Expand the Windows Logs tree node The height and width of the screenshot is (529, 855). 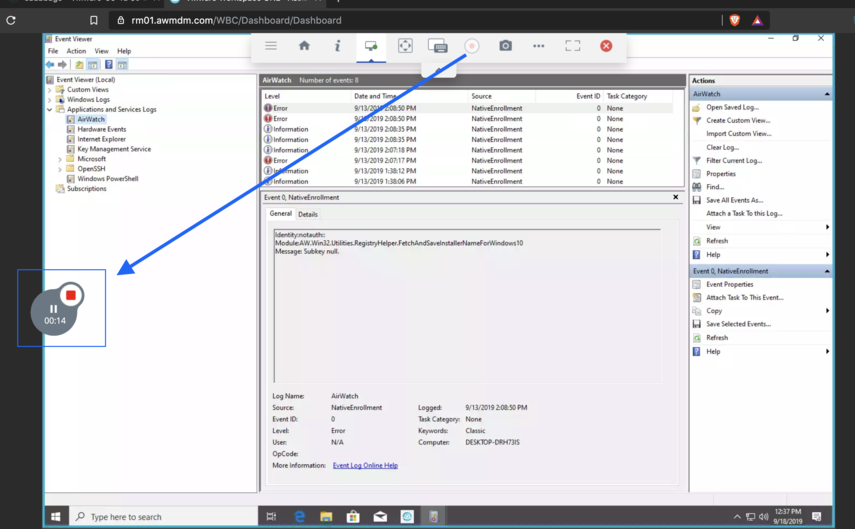click(50, 100)
